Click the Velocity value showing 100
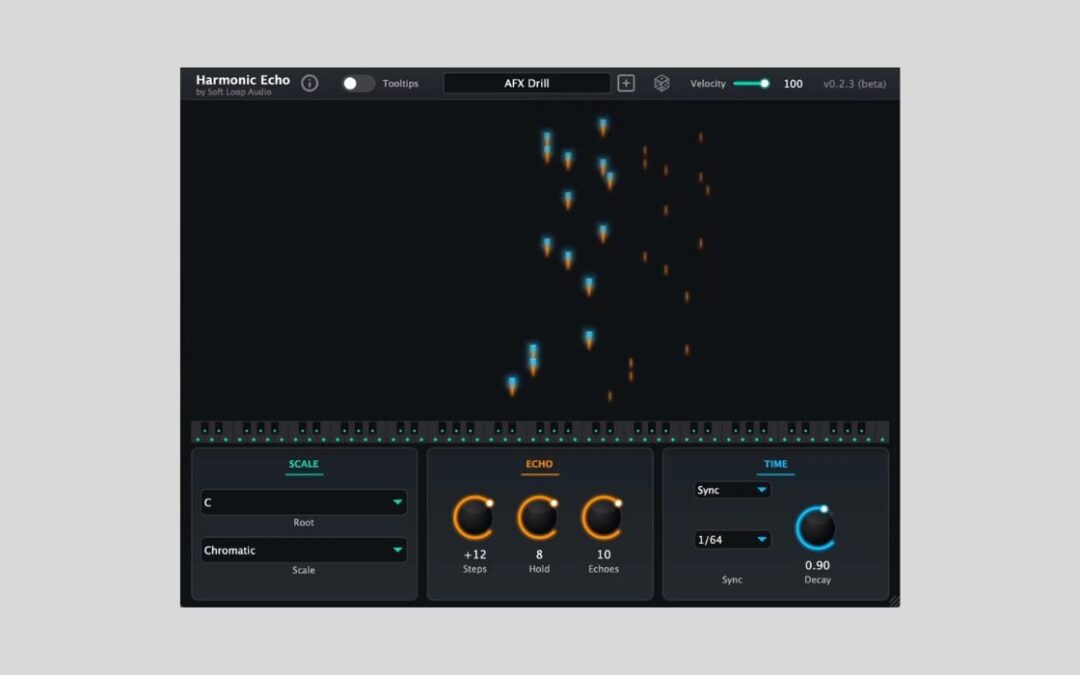 point(793,83)
